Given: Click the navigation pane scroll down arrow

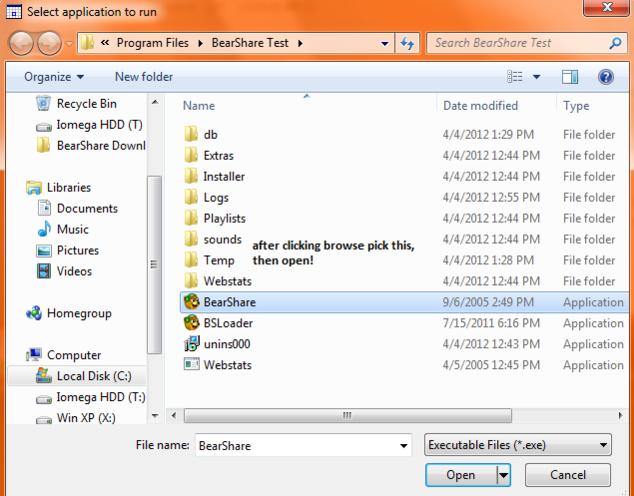Looking at the screenshot, I should (155, 415).
